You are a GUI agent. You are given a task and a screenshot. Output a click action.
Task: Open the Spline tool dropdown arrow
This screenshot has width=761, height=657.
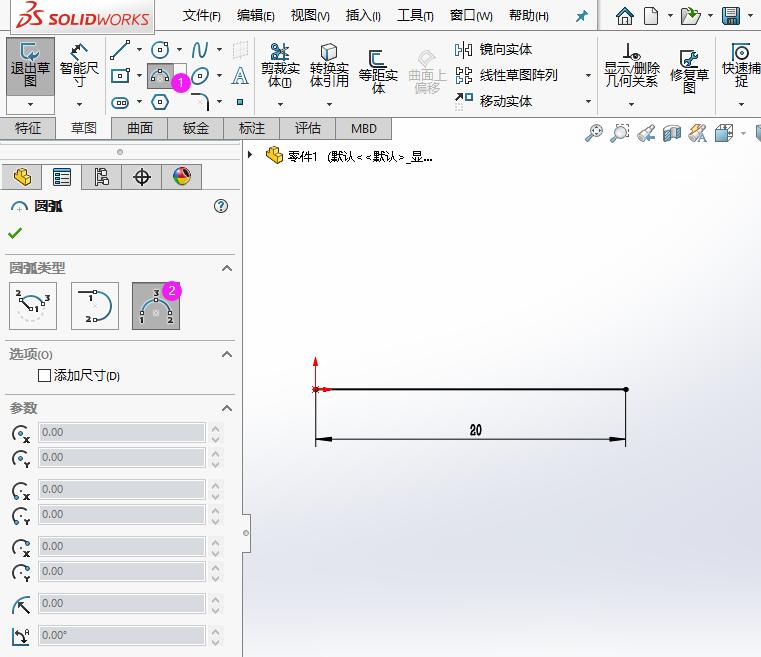point(219,49)
